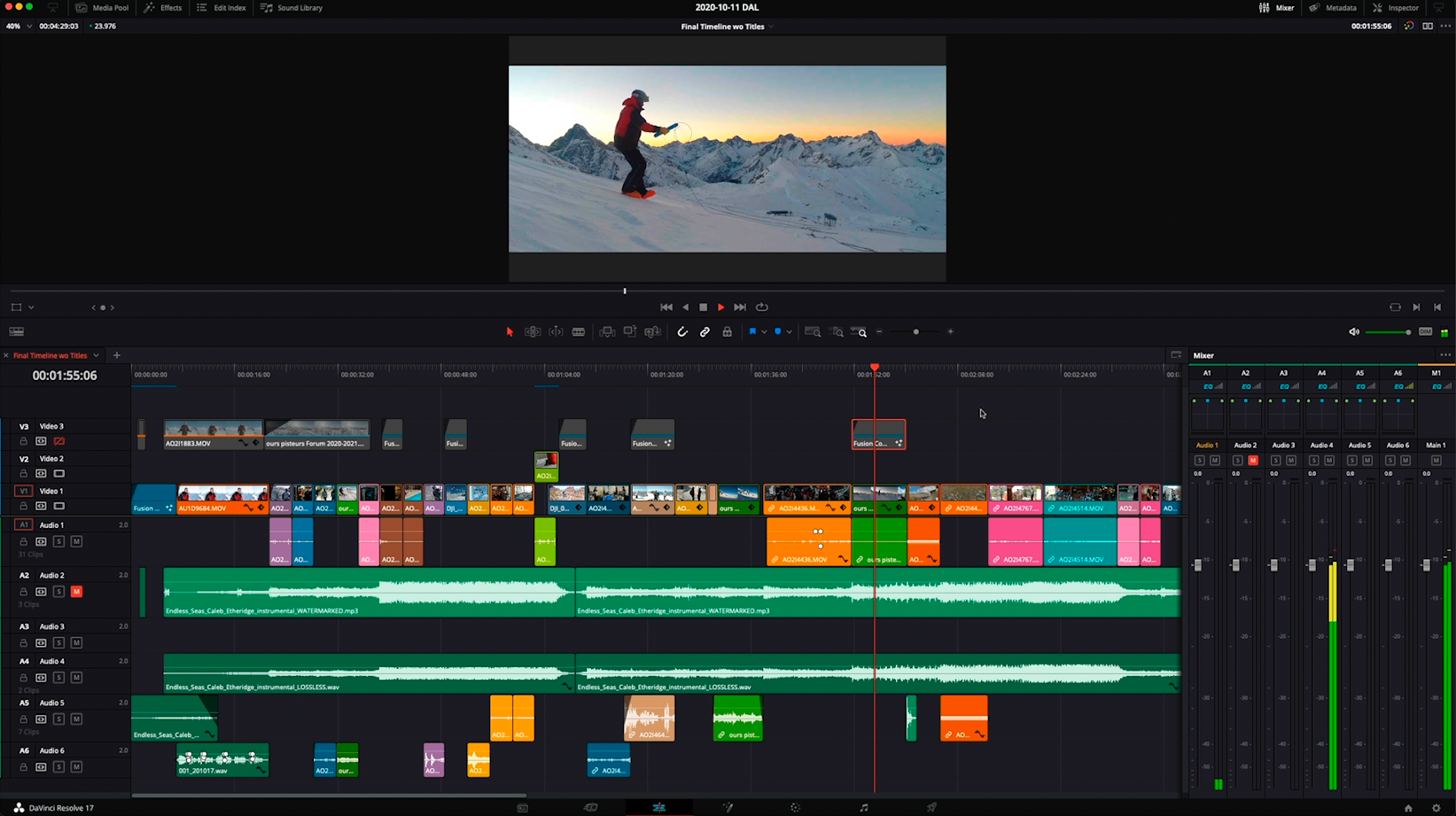Open the Fusion page from bottom bar
This screenshot has height=816, width=1456.
tap(728, 808)
